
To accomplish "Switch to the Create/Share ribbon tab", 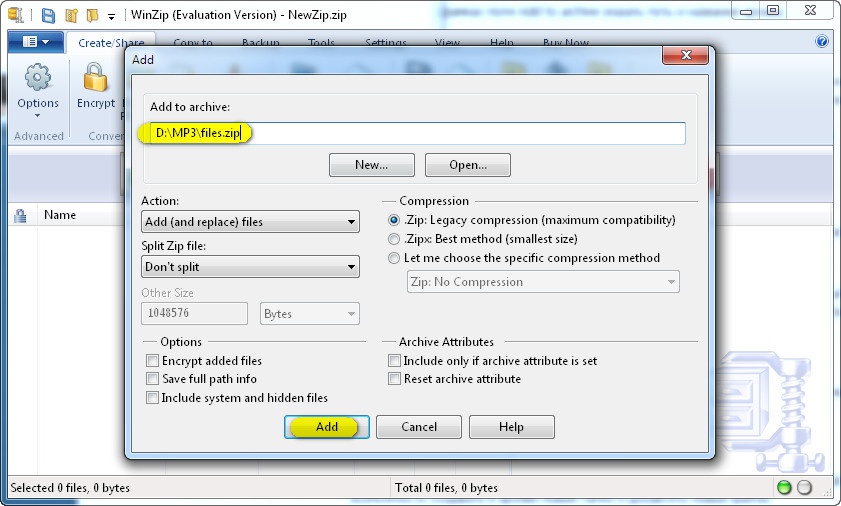I will (111, 42).
